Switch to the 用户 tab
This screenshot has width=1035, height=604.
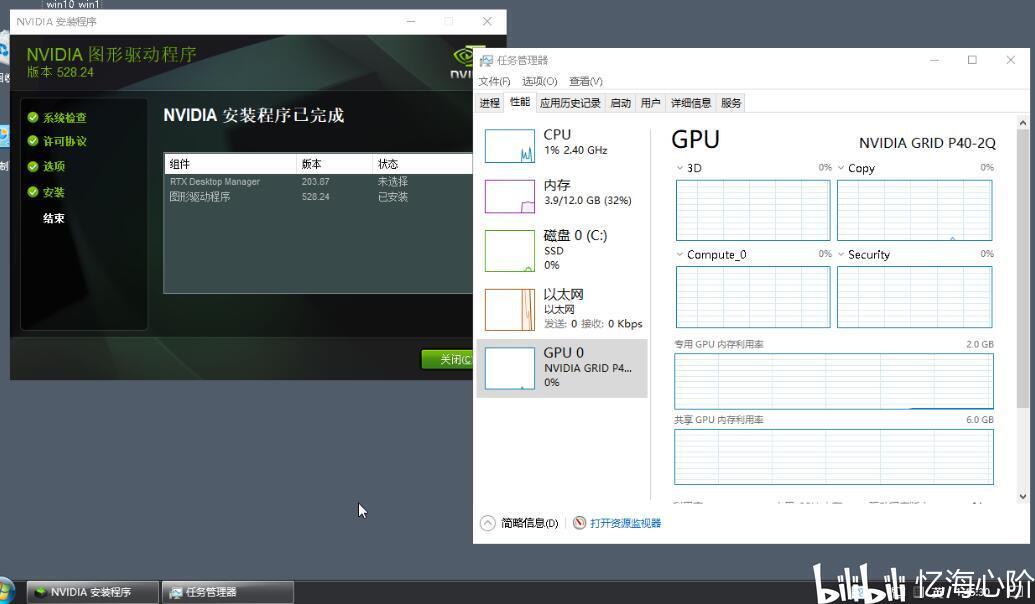[650, 103]
